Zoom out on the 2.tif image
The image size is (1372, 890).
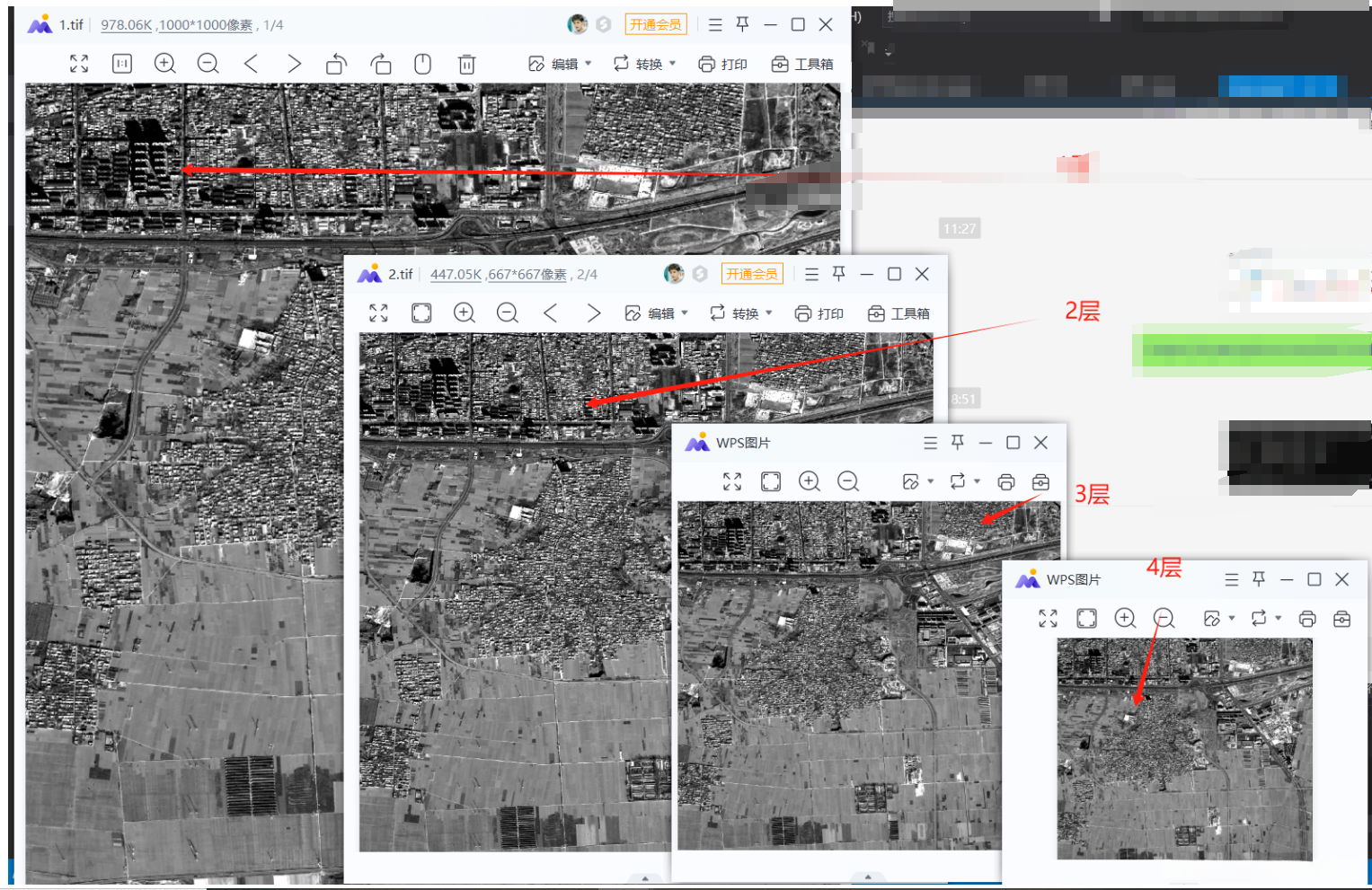tap(508, 313)
